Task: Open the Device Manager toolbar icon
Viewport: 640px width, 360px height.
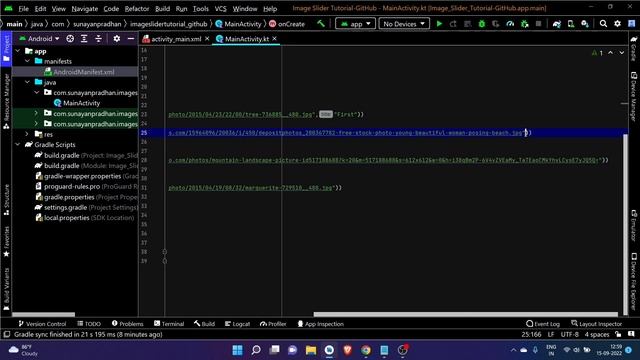Action: [571, 24]
